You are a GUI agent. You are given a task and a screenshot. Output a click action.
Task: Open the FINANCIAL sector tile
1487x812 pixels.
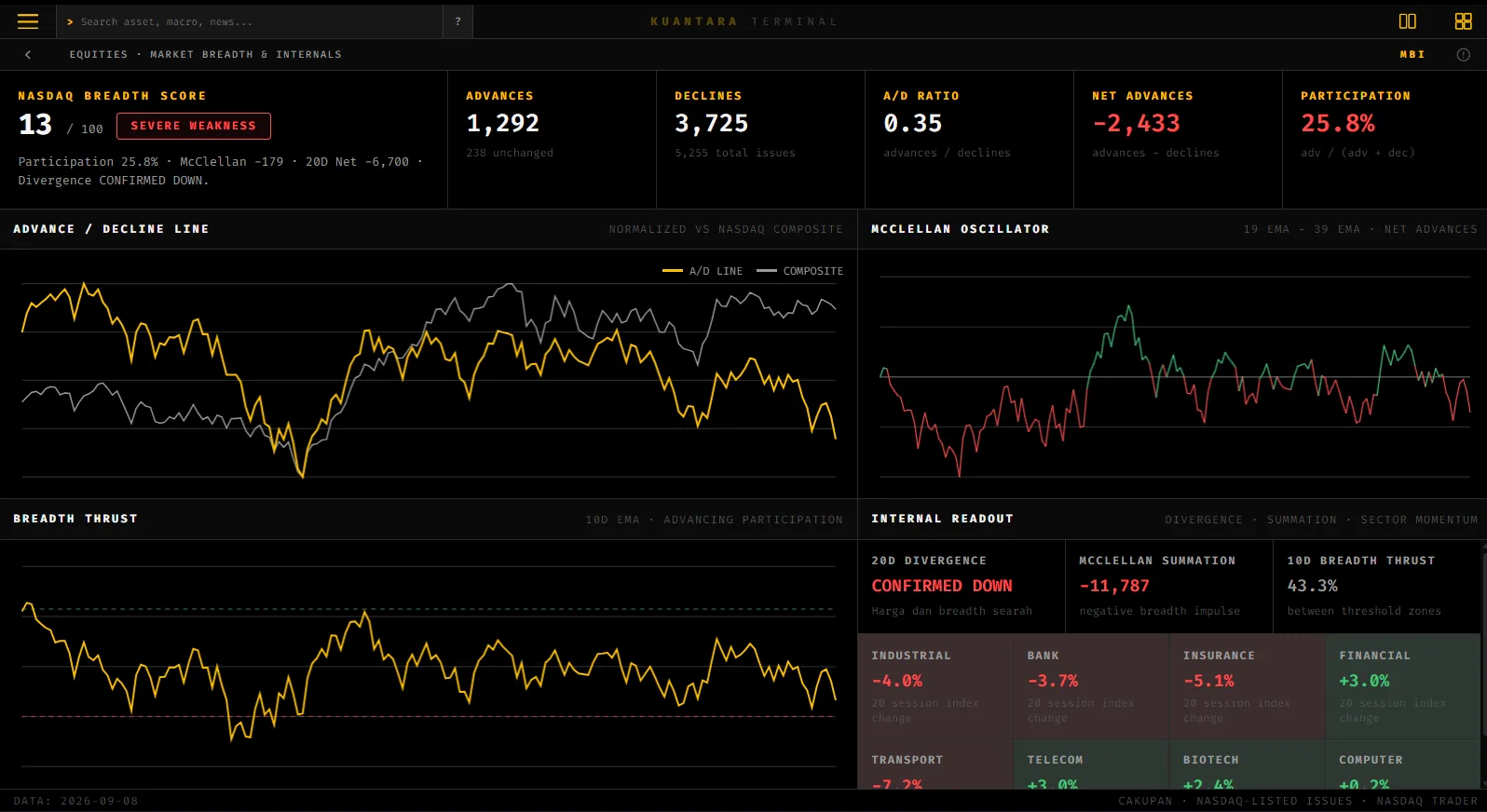[x=1402, y=687]
